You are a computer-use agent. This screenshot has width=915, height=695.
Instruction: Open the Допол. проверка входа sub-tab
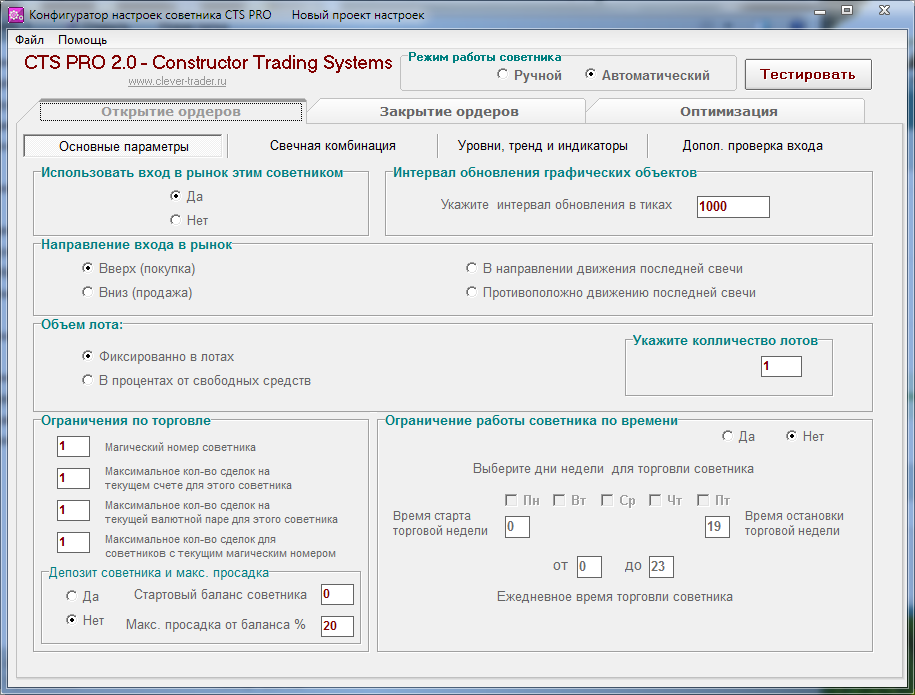click(753, 146)
